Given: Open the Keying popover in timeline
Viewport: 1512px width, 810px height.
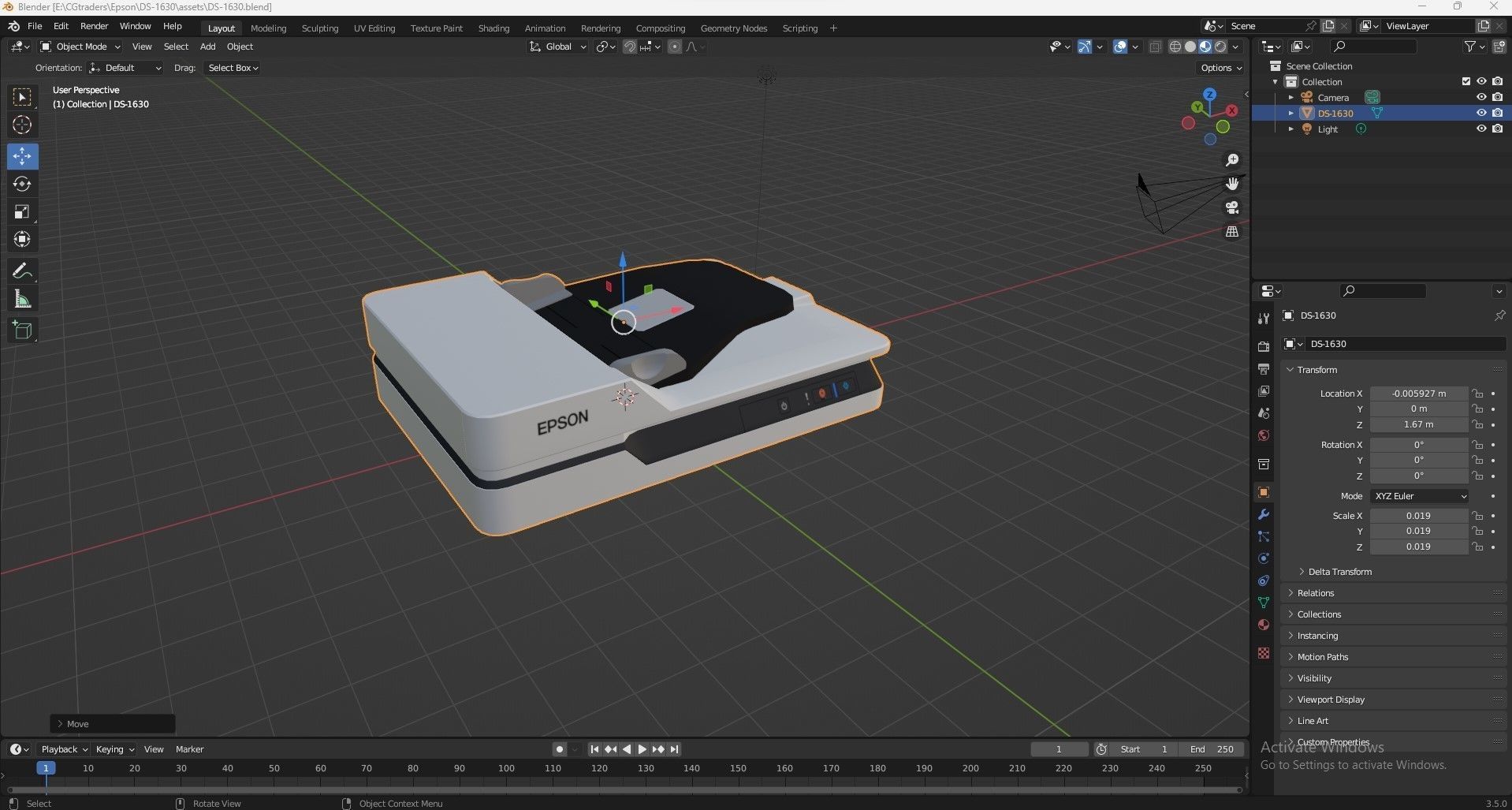Looking at the screenshot, I should 114,749.
